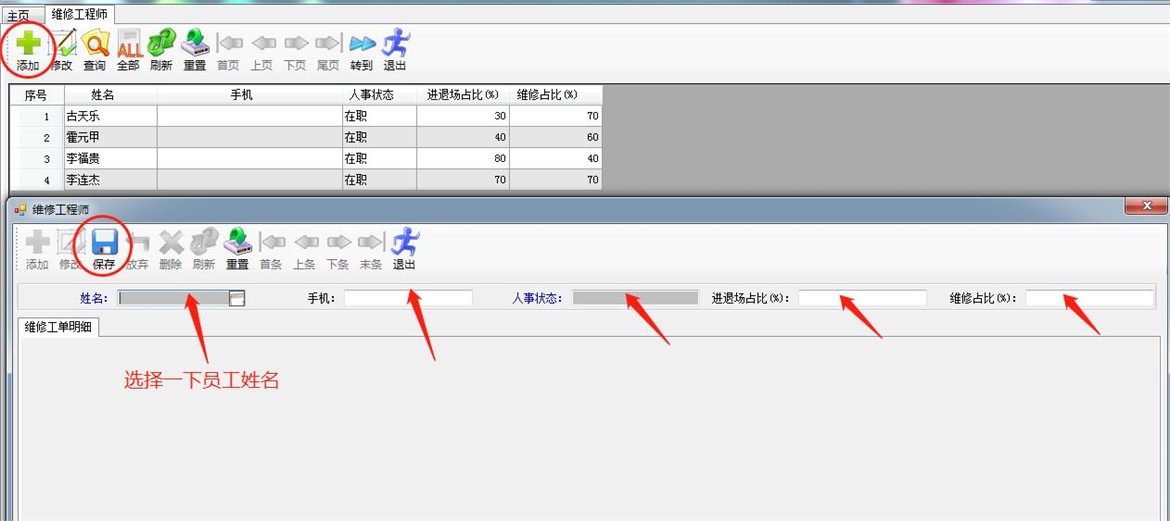Viewport: 1170px width, 521px height.
Task: Click the 姓名 column header
Action: click(x=110, y=95)
